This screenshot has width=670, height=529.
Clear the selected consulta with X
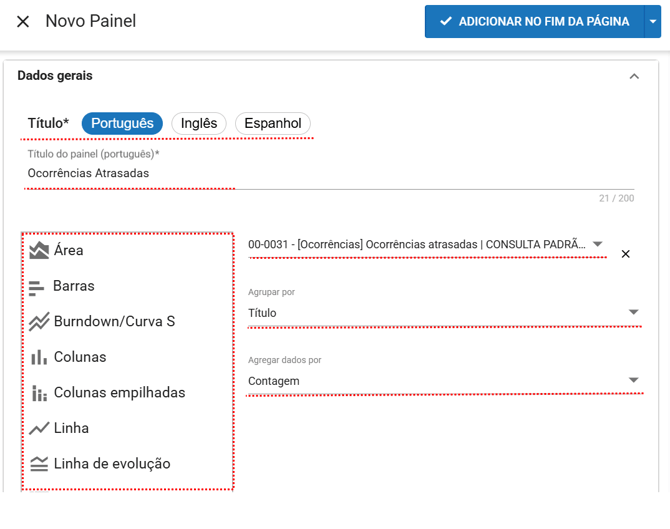[x=626, y=254]
